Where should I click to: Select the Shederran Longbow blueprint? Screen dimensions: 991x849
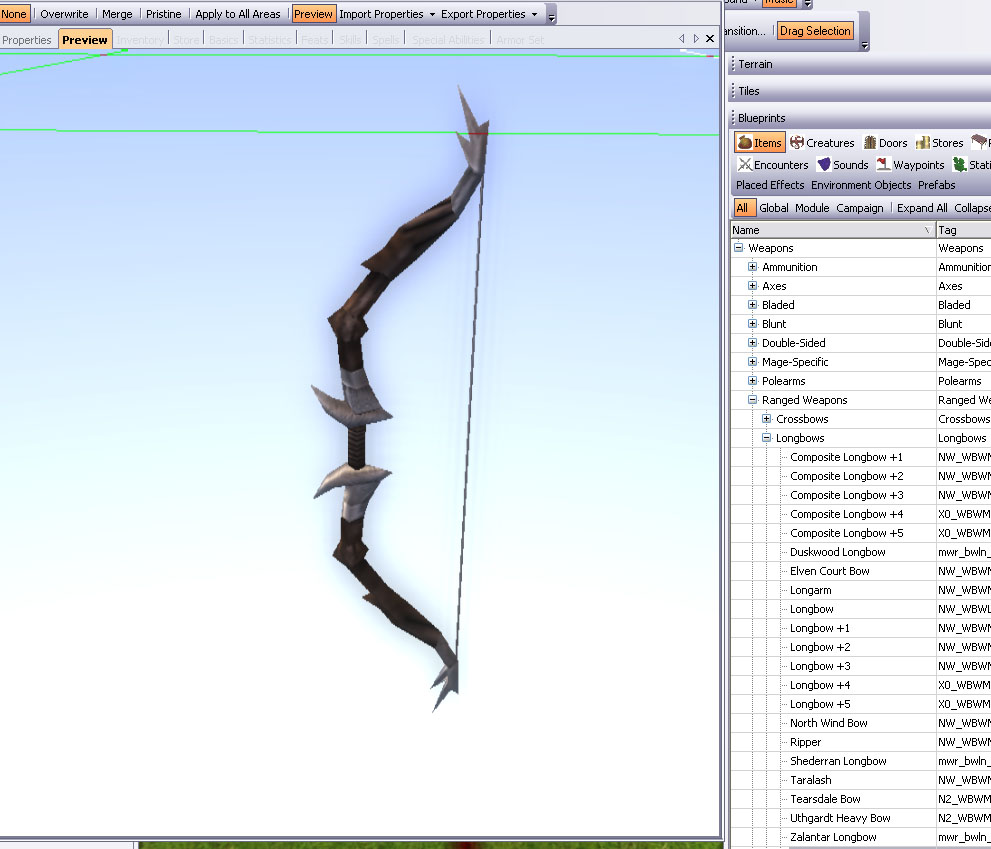(x=838, y=760)
